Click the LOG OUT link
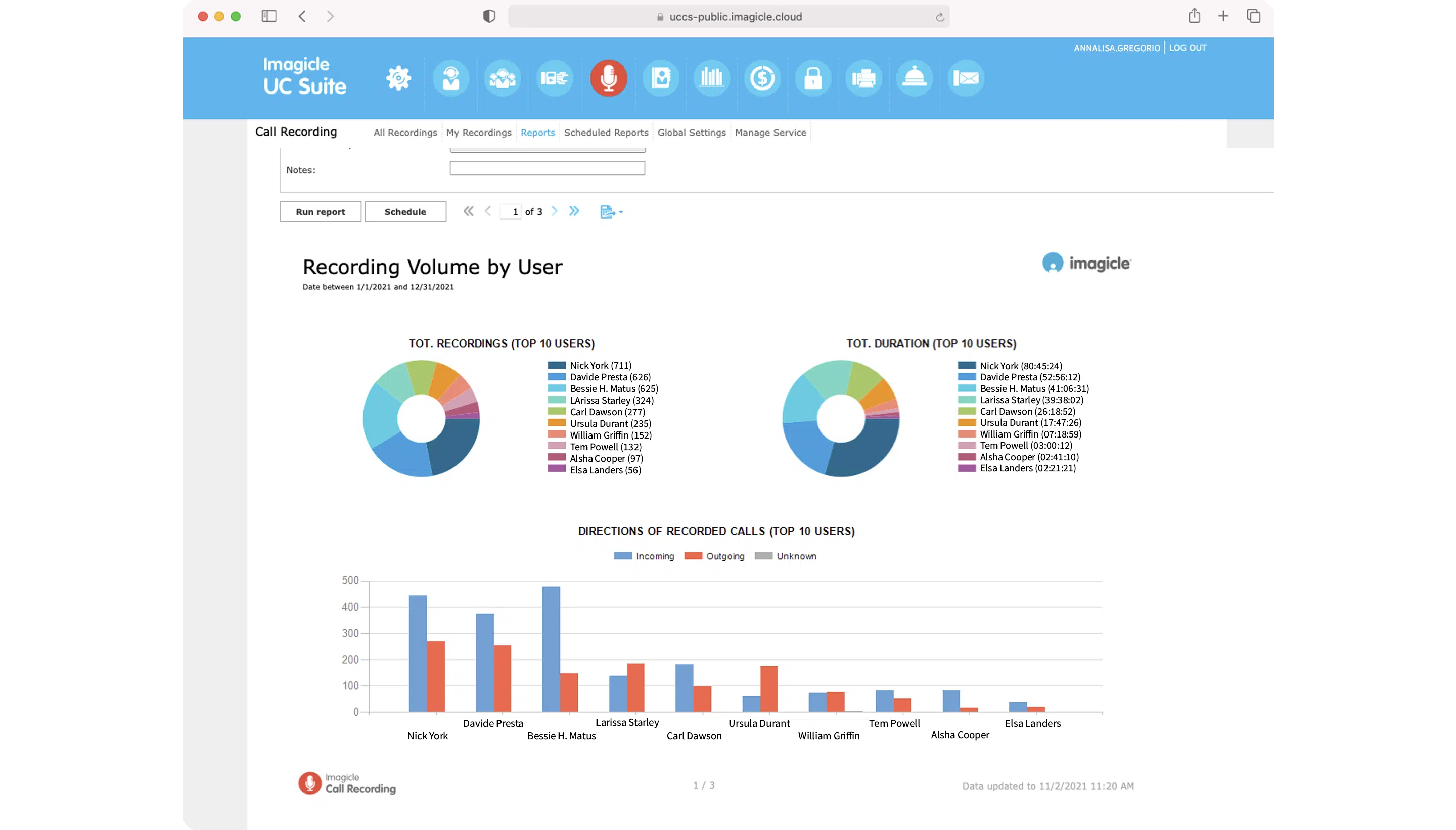The image size is (1456, 830). 1187,48
